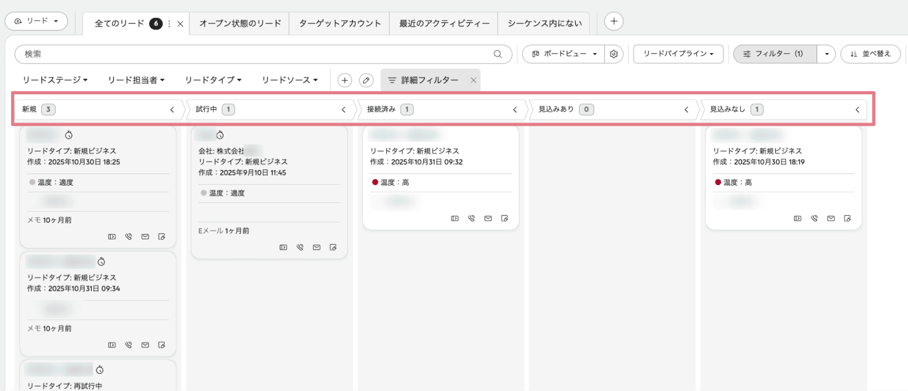Image resolution: width=908 pixels, height=391 pixels.
Task: Click text 作成：2025年10月31日 09:32
Action: click(416, 162)
